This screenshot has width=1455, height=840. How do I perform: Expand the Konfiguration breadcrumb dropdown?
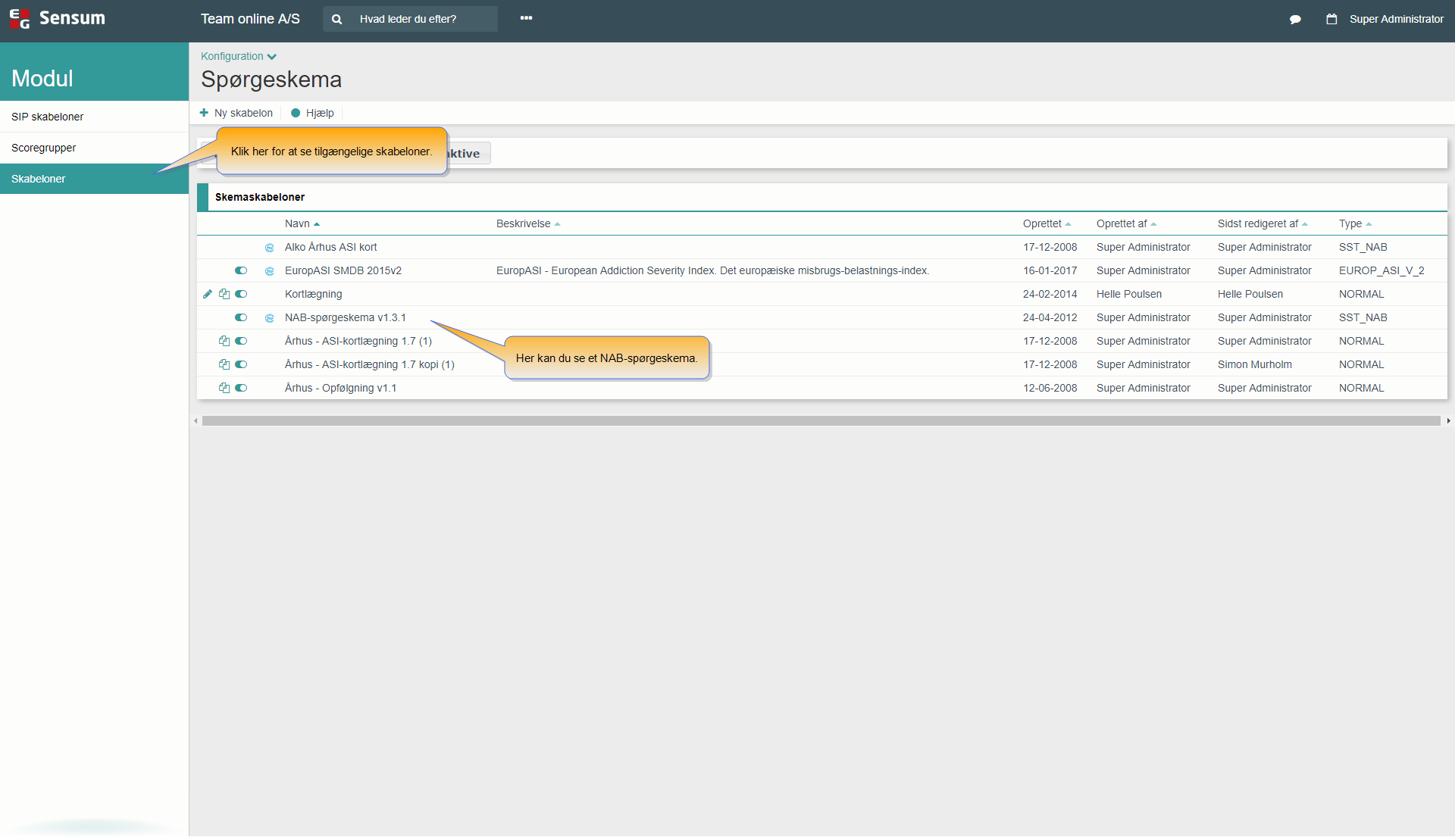239,56
